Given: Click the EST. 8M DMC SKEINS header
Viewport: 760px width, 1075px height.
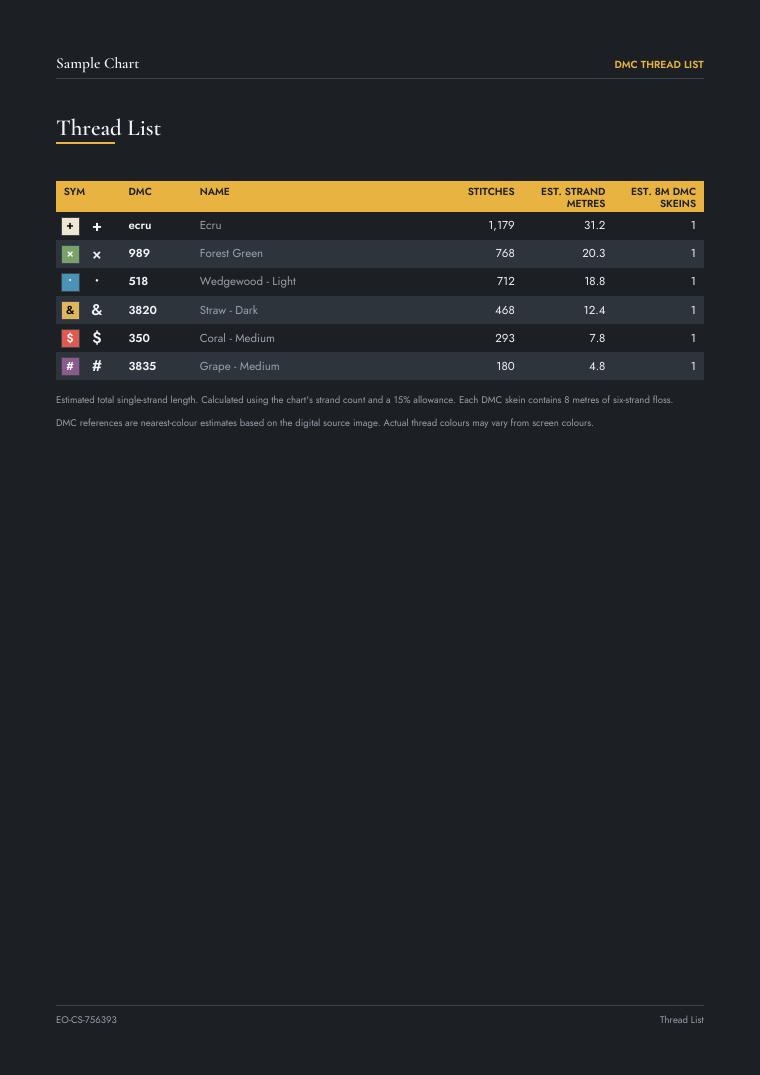Looking at the screenshot, I should [x=663, y=197].
